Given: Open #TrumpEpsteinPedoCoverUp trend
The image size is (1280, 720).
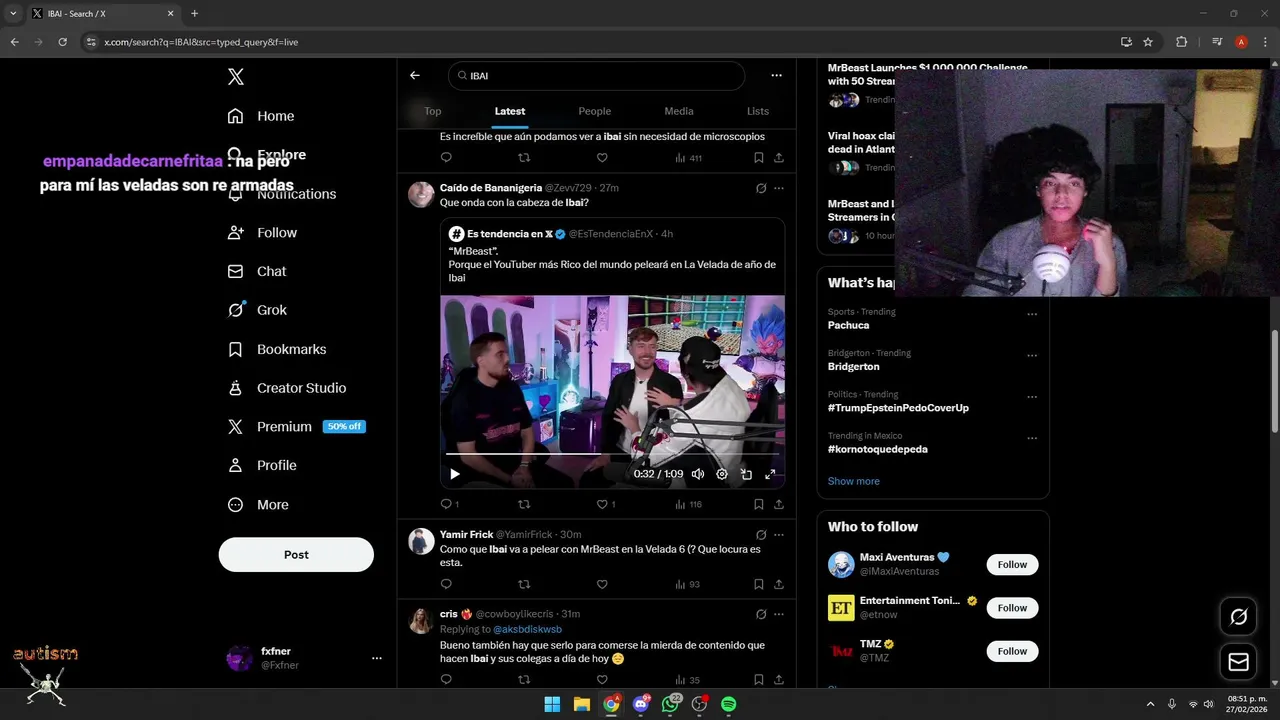Looking at the screenshot, I should tap(898, 408).
